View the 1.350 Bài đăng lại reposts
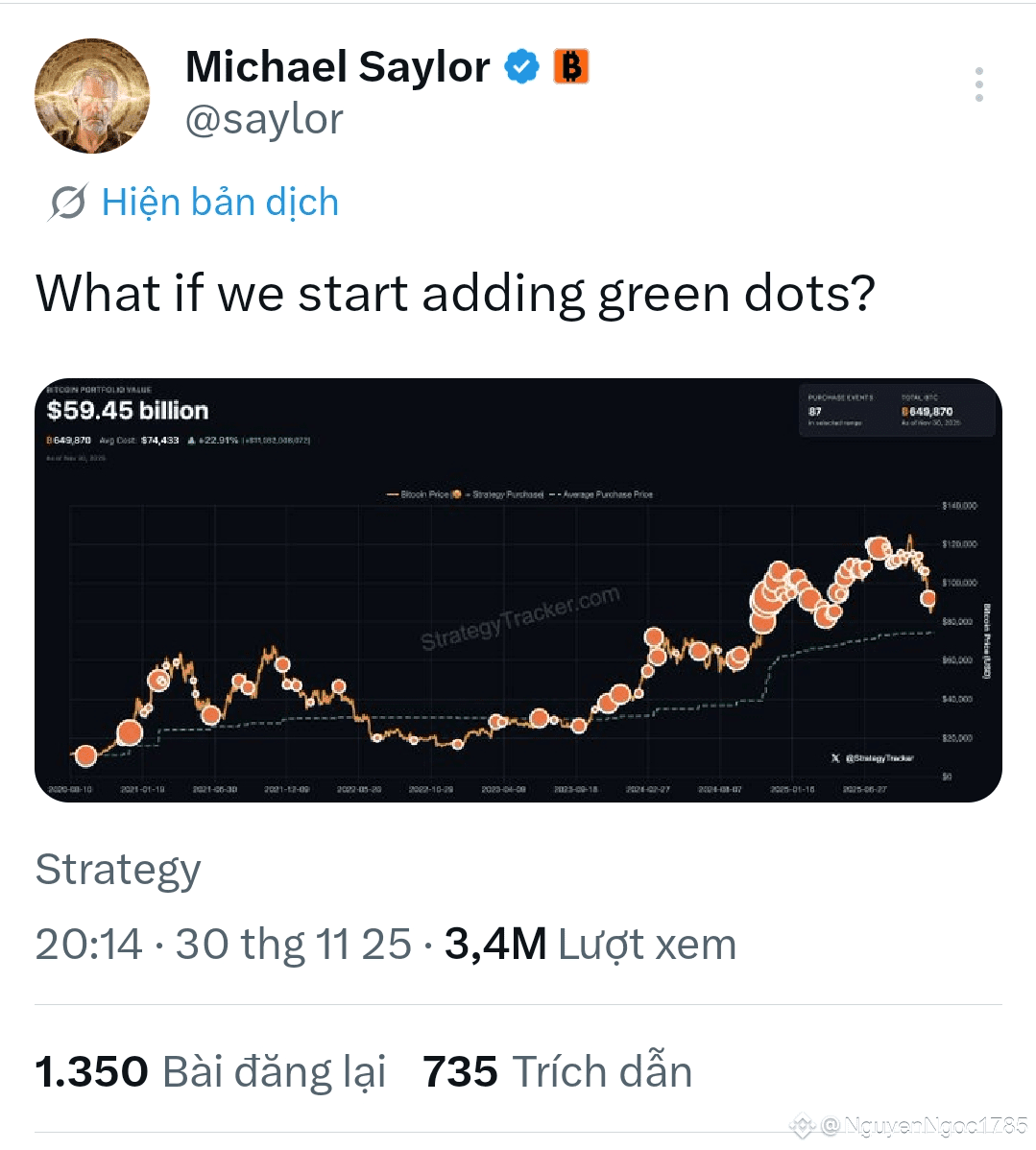This screenshot has width=1036, height=1150. (210, 1071)
